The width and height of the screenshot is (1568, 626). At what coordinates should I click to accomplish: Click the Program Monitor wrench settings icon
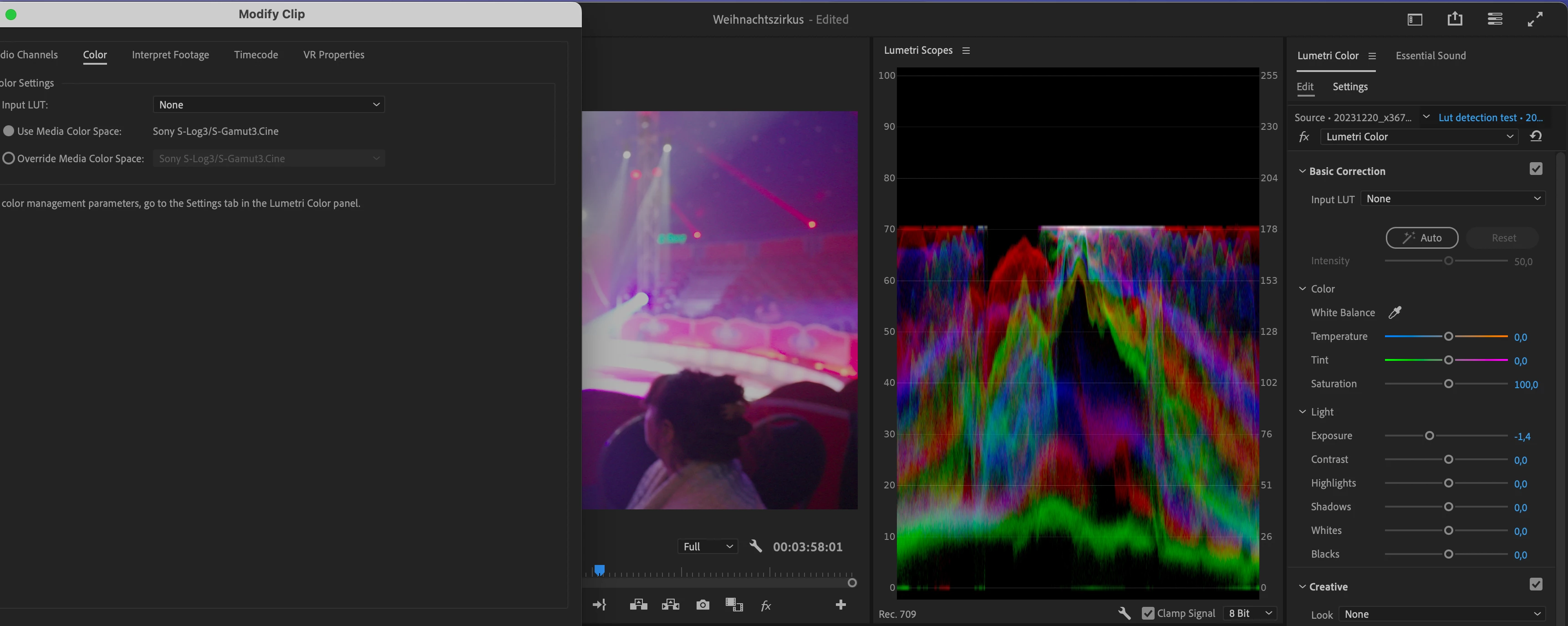tap(755, 546)
